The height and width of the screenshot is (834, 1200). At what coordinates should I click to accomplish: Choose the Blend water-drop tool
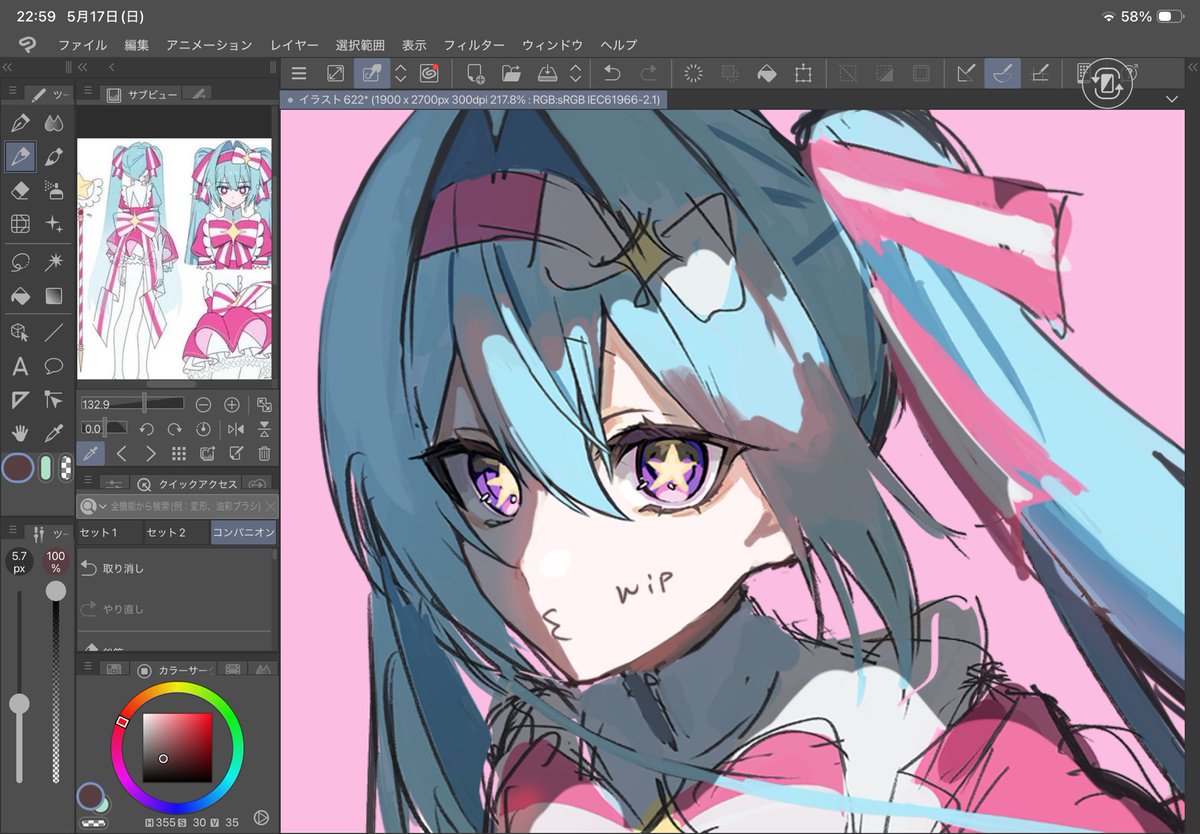[x=54, y=123]
